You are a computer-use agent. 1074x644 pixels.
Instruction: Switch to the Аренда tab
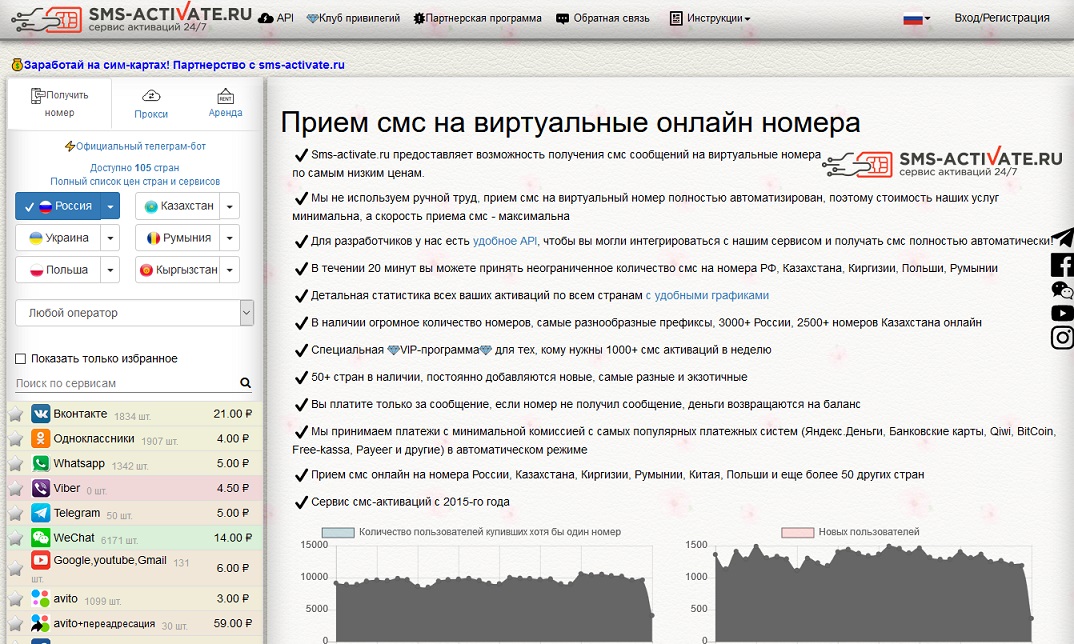225,104
